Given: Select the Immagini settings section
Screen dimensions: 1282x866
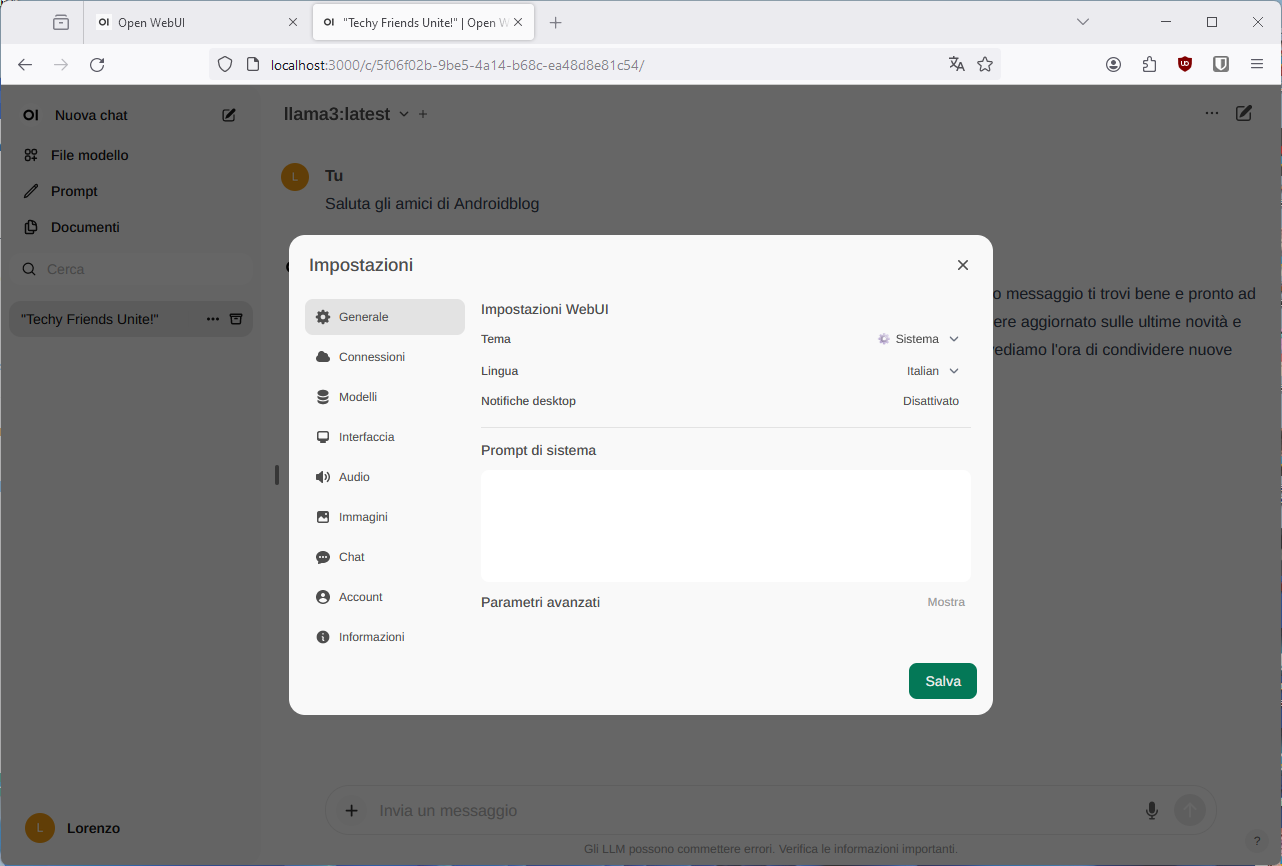Looking at the screenshot, I should pos(363,517).
